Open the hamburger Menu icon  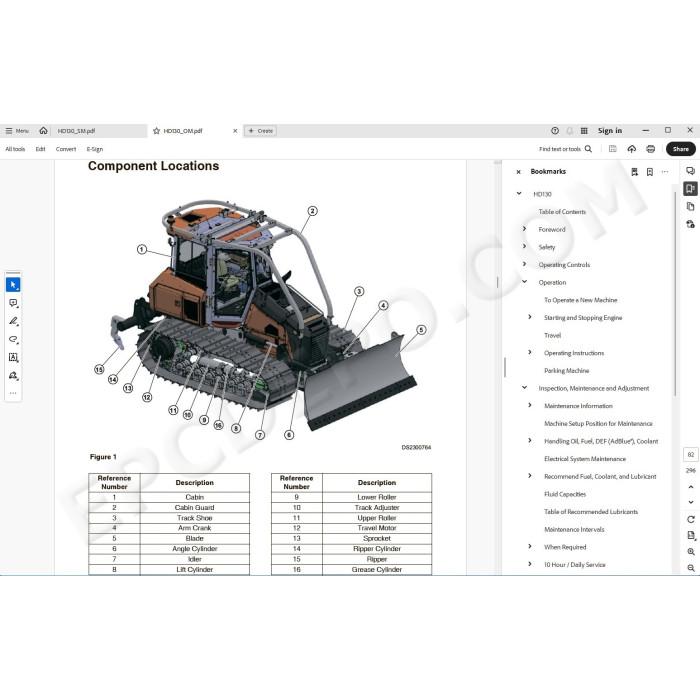[9, 131]
